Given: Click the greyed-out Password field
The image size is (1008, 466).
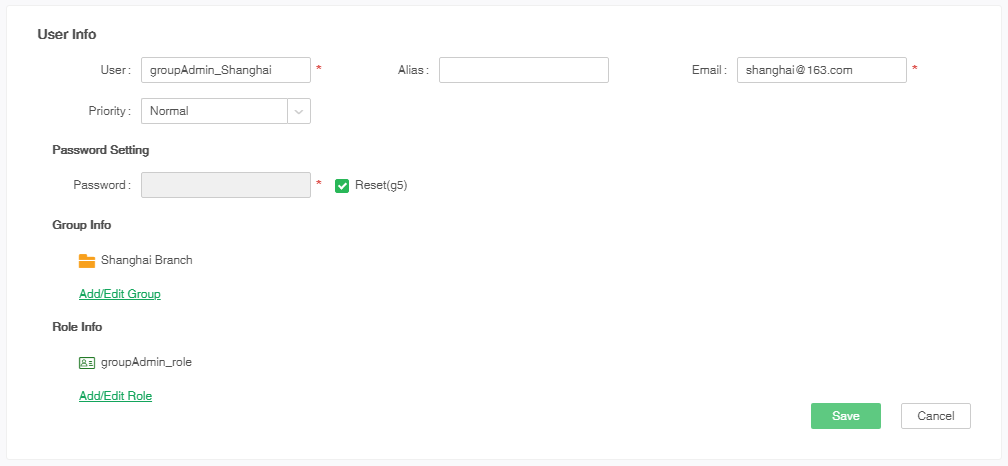Looking at the screenshot, I should pos(226,185).
